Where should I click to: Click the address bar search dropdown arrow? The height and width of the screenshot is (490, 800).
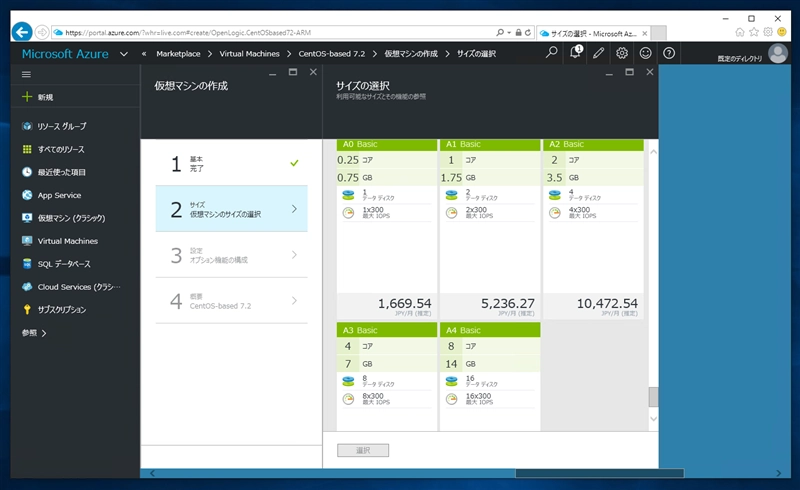click(x=509, y=32)
